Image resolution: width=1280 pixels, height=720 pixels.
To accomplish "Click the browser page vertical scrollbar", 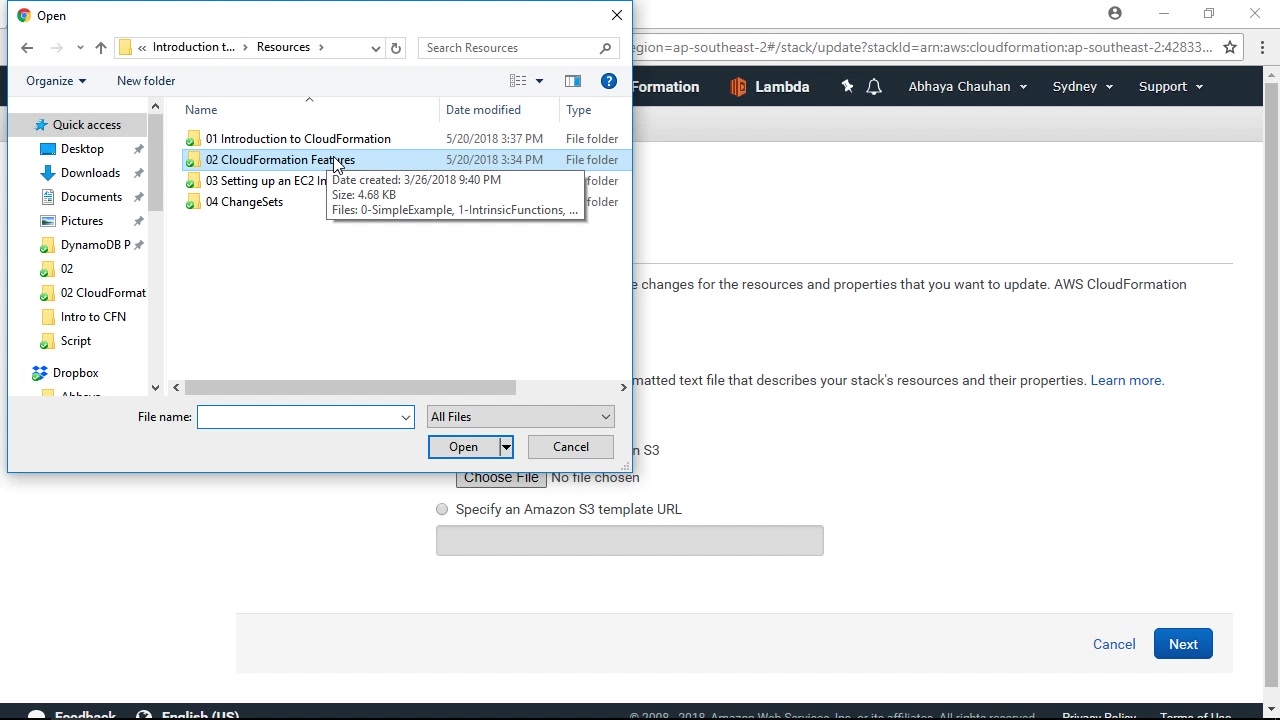I will click(1271, 385).
